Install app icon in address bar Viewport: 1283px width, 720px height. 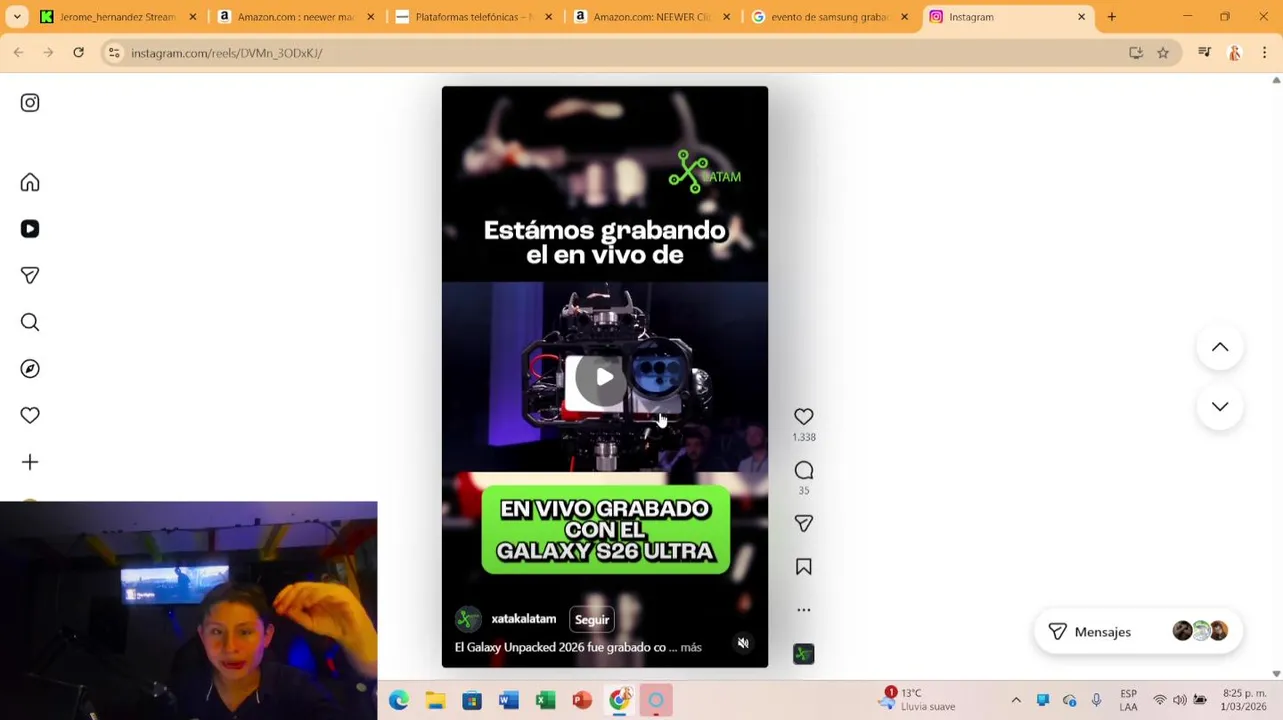[x=1136, y=53]
